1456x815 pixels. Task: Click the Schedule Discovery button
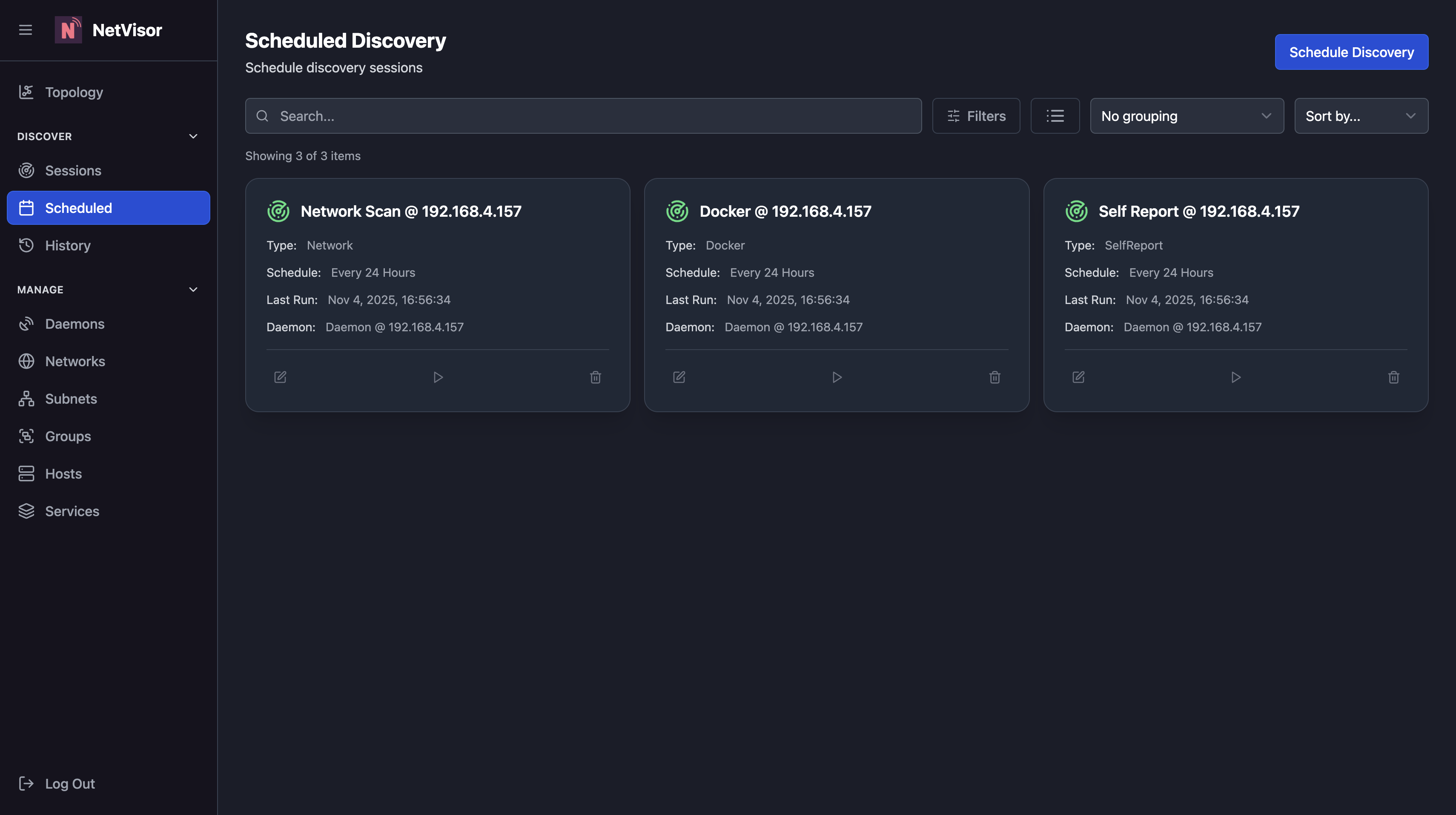pos(1351,52)
